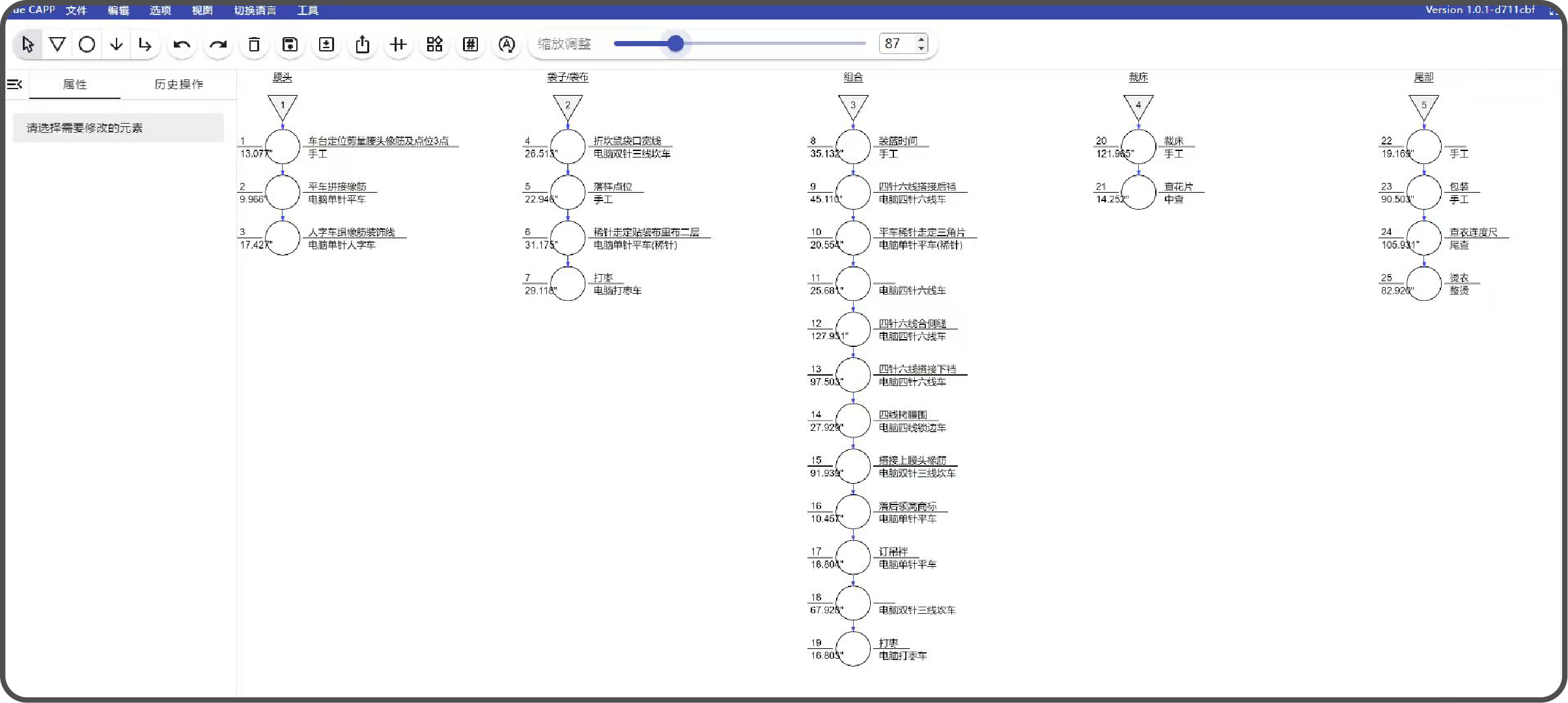Open the 工具 menu
This screenshot has height=703, width=1568.
point(308,10)
